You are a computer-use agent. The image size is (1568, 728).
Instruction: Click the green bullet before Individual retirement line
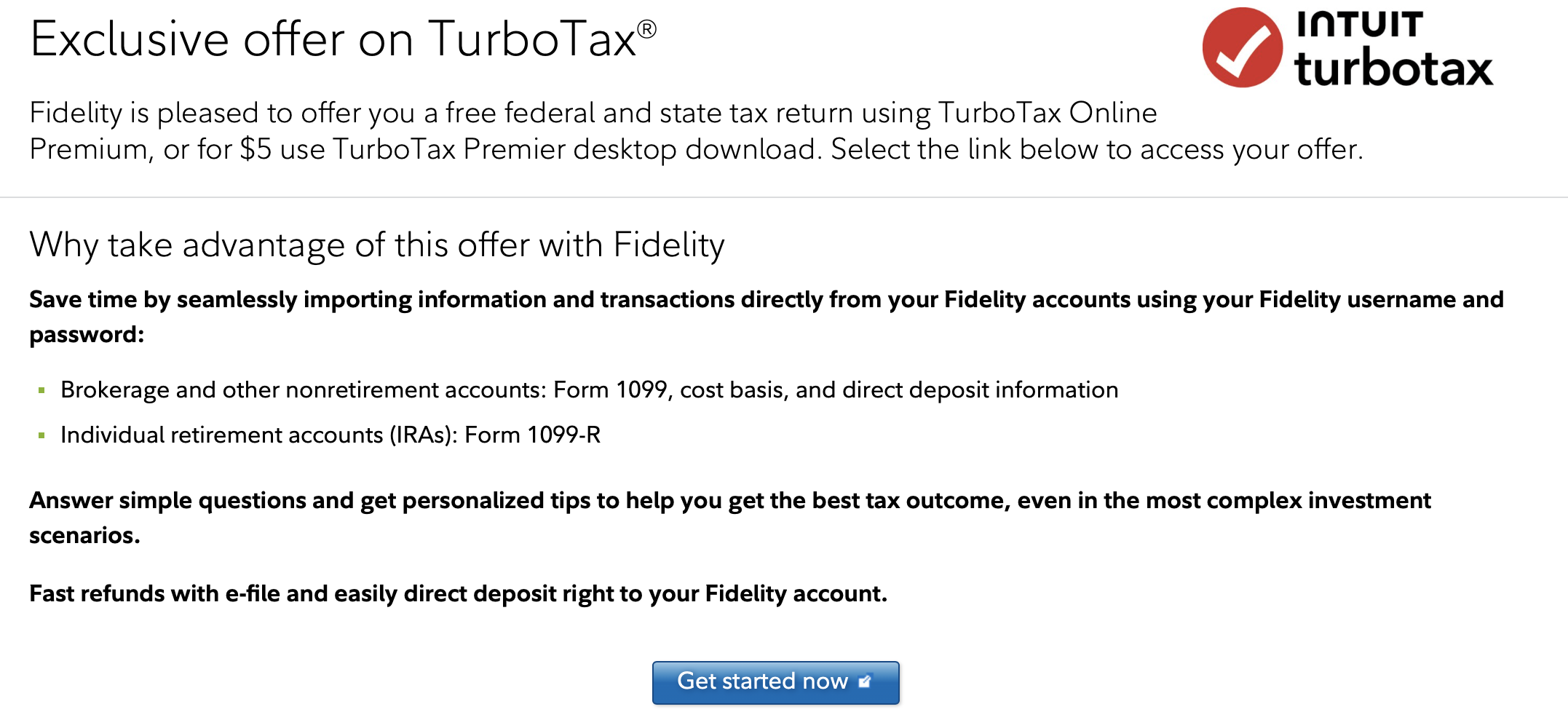click(41, 435)
